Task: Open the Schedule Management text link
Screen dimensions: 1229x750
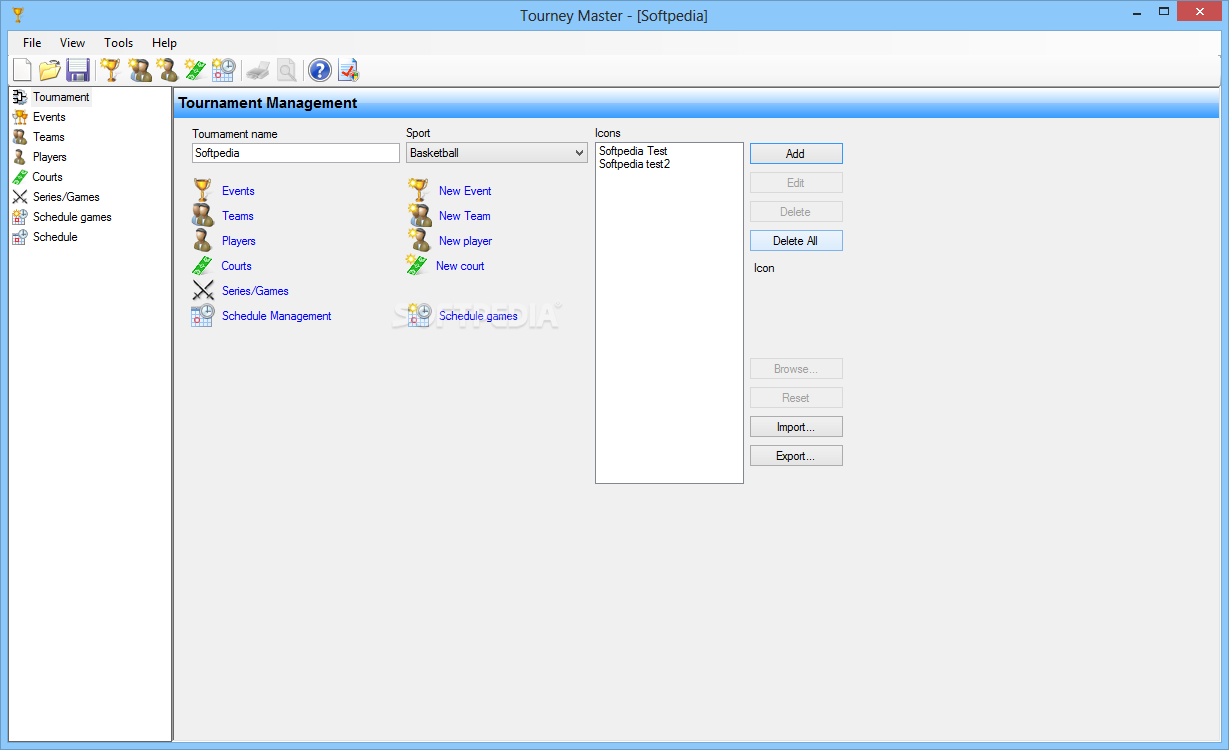Action: pos(277,316)
